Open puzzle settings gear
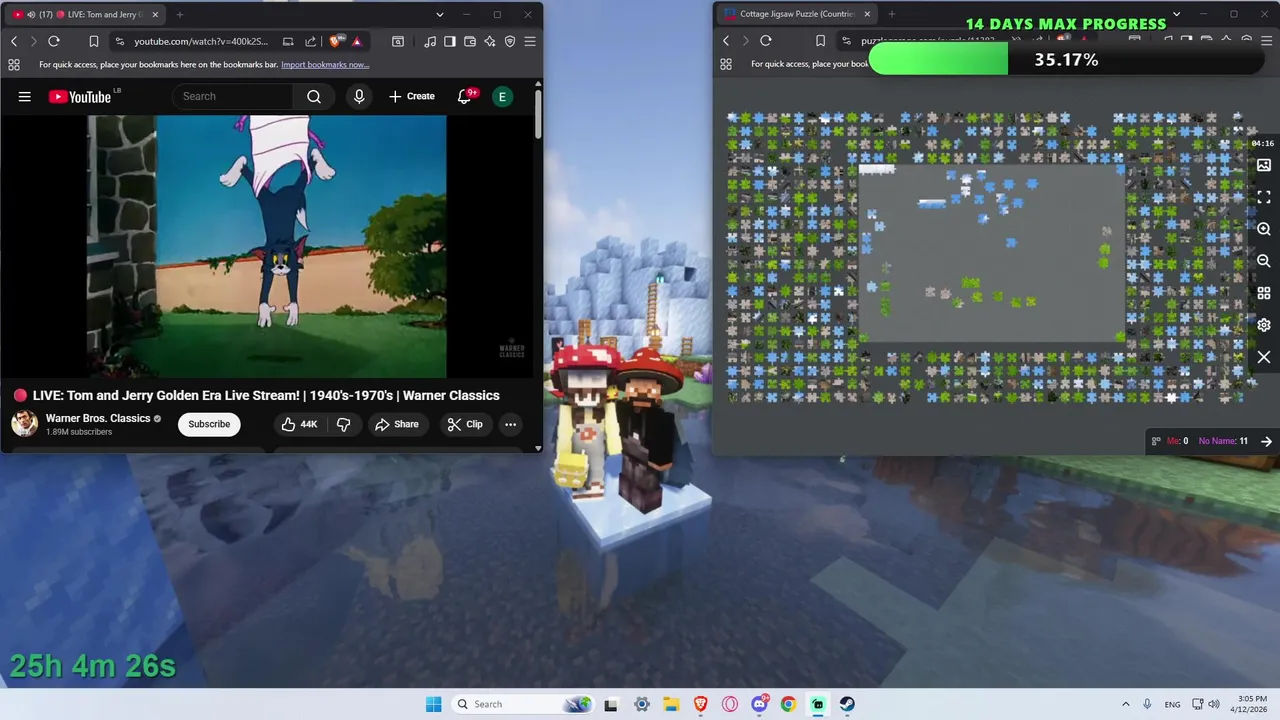 pyautogui.click(x=1264, y=325)
